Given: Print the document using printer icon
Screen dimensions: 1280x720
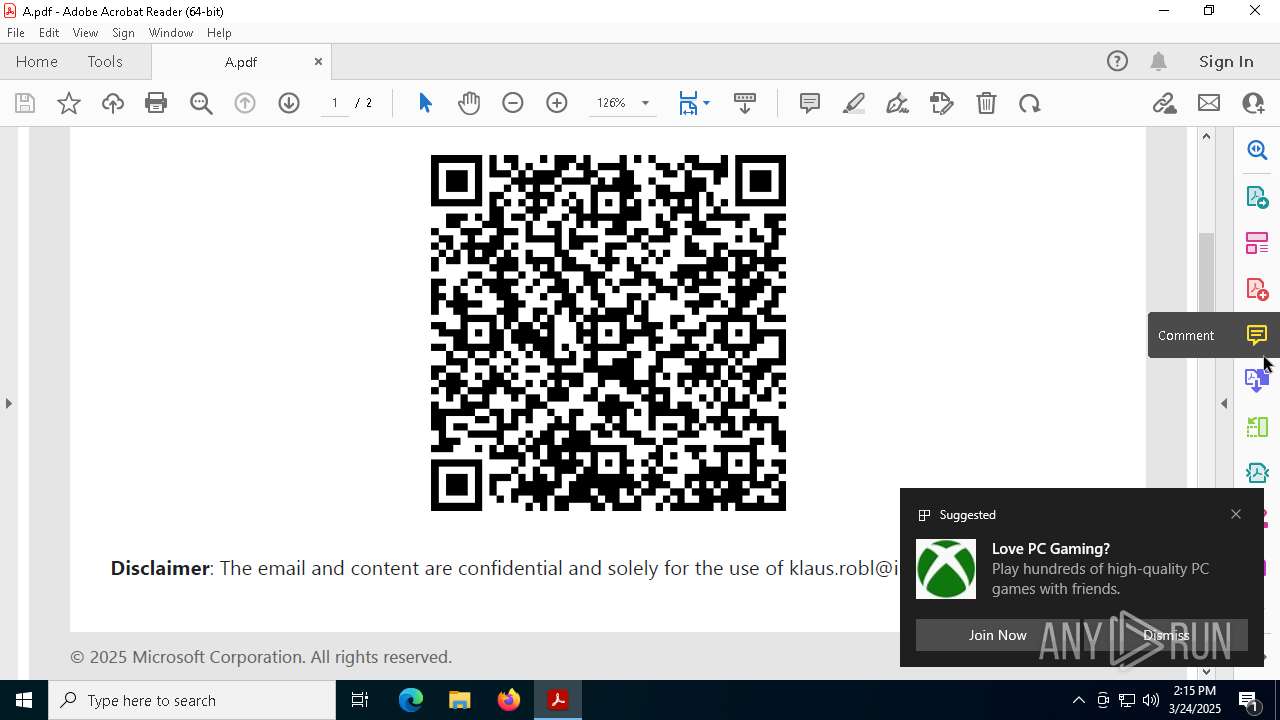Looking at the screenshot, I should click(156, 103).
